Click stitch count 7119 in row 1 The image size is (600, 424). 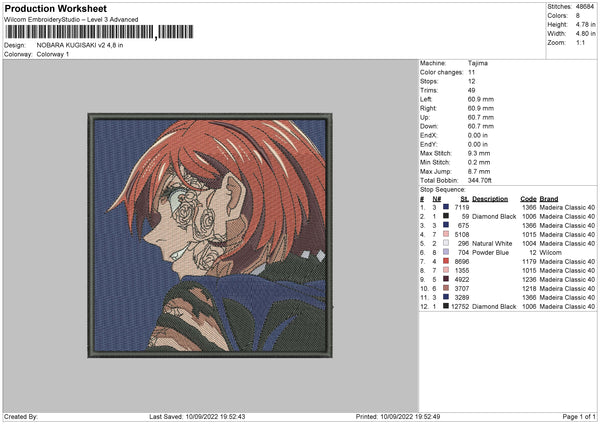(462, 207)
